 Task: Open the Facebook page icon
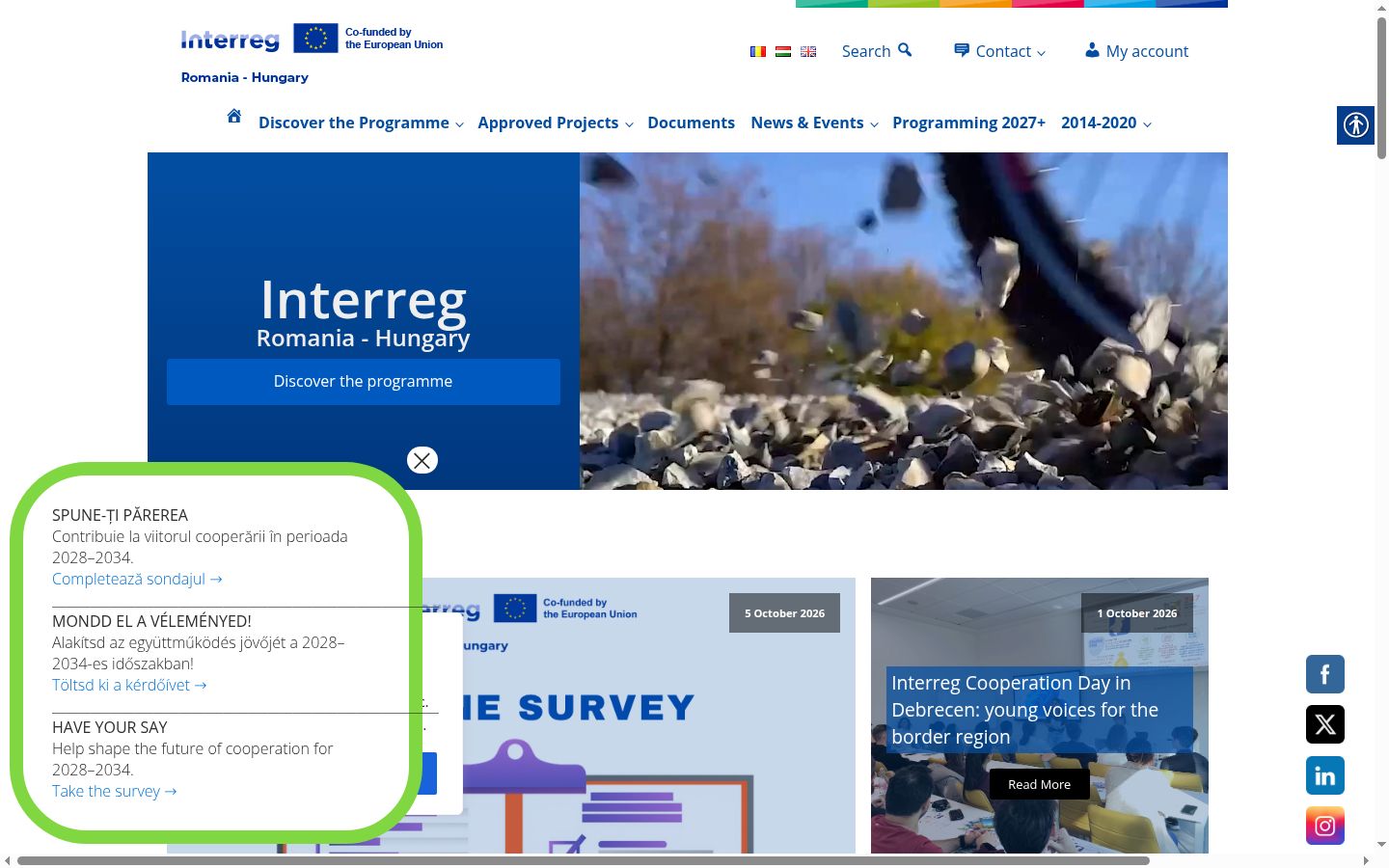click(x=1325, y=674)
